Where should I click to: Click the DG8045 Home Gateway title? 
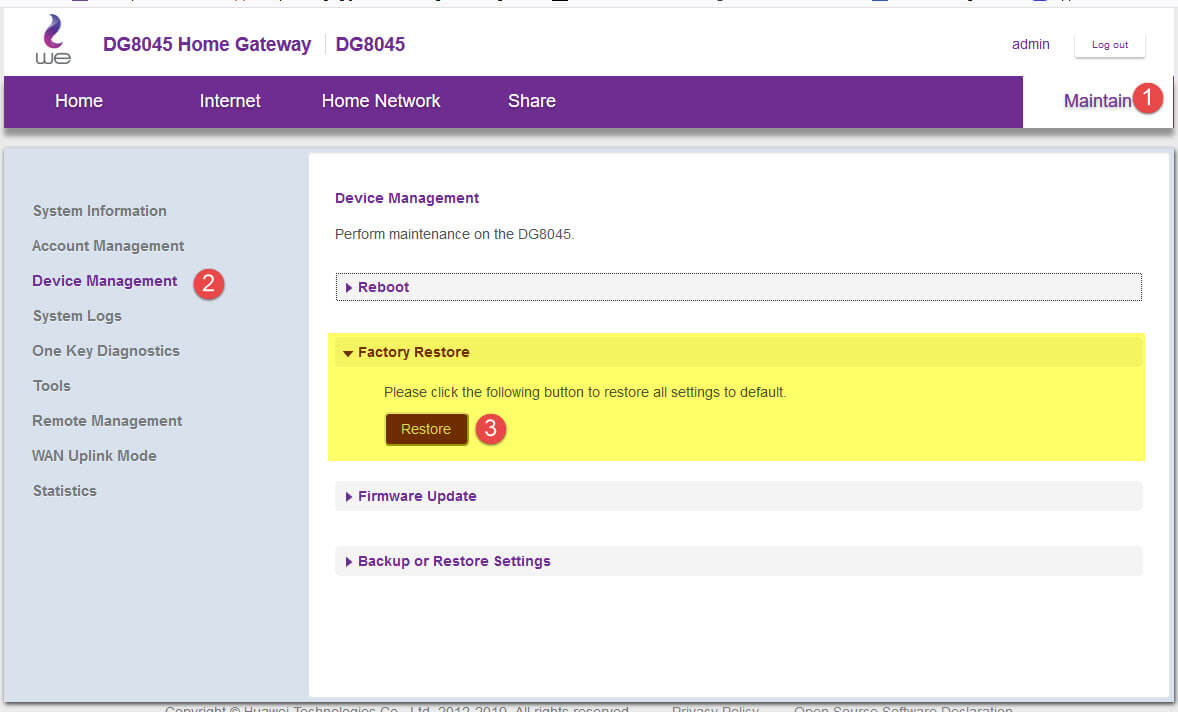(x=207, y=44)
